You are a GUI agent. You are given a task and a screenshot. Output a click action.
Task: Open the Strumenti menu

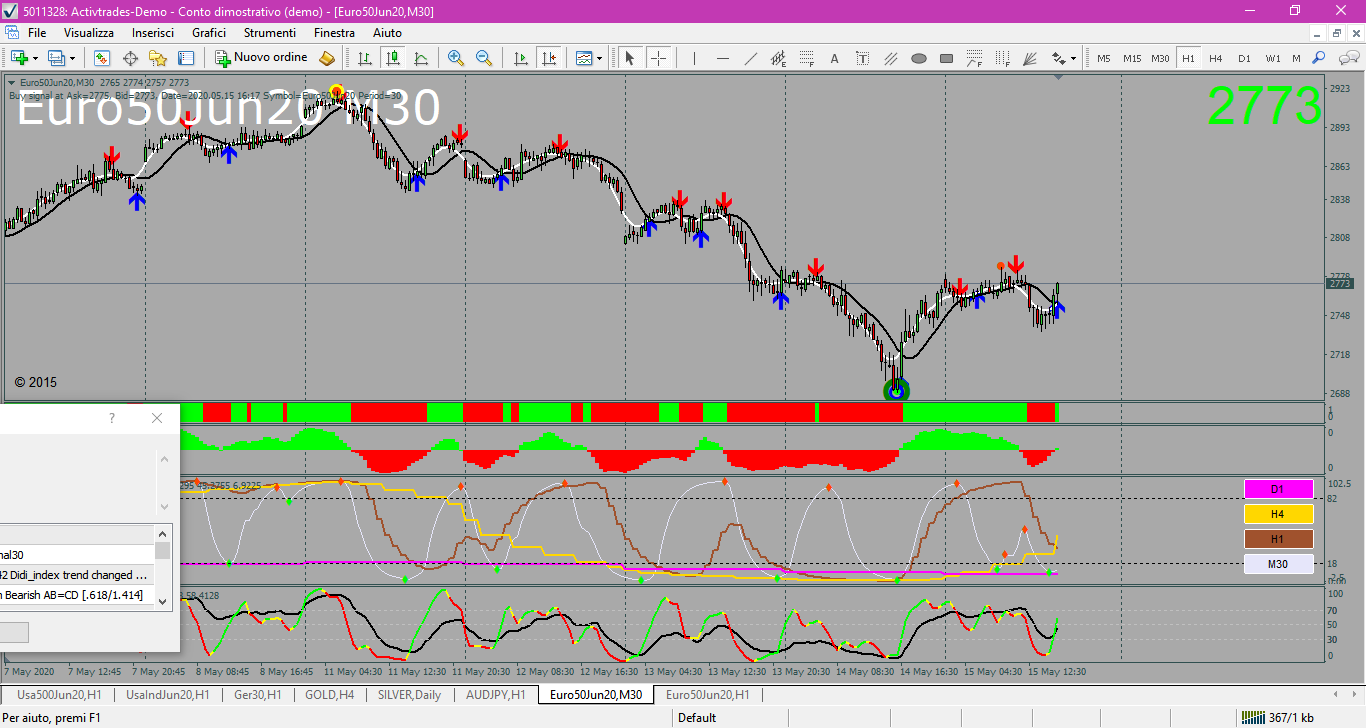(270, 33)
